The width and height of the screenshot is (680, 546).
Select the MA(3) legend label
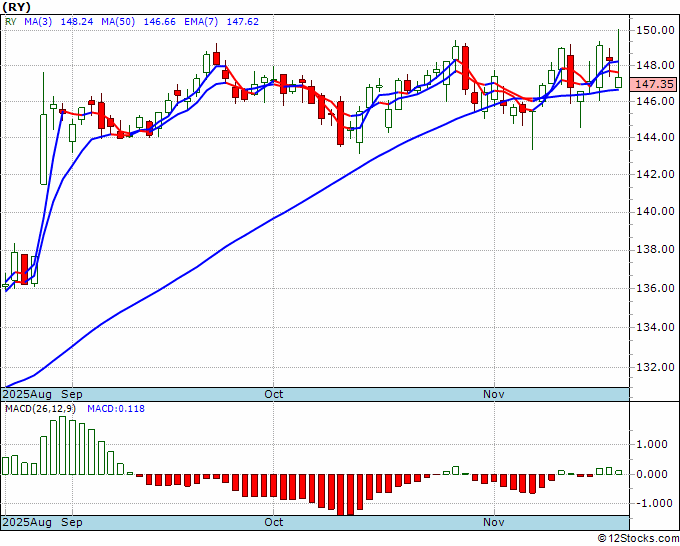click(38, 22)
